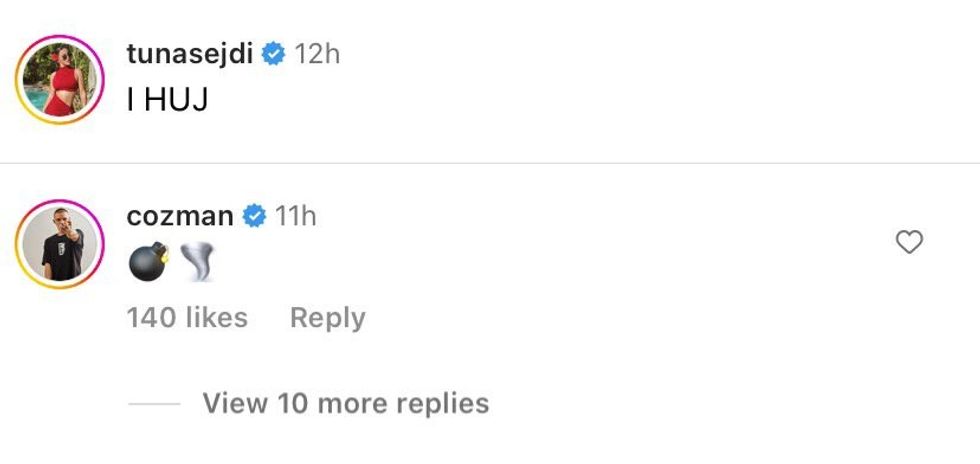Screen dimensions: 980x464
Task: Open the cozman username link
Action: point(181,215)
